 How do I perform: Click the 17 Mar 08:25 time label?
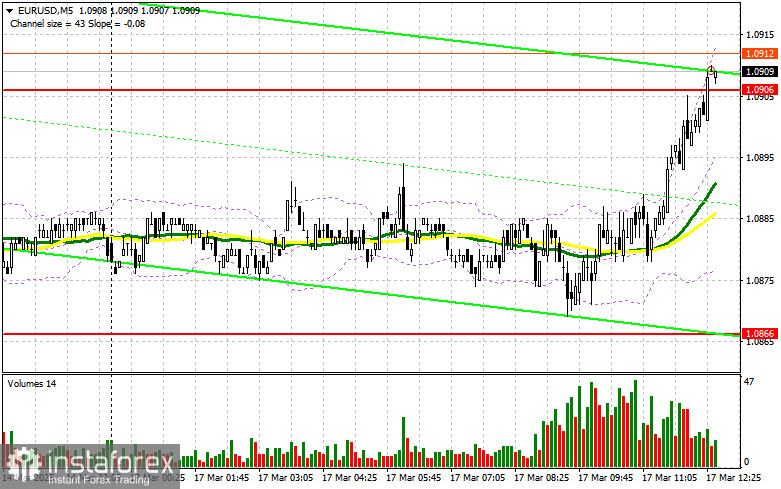click(x=541, y=478)
